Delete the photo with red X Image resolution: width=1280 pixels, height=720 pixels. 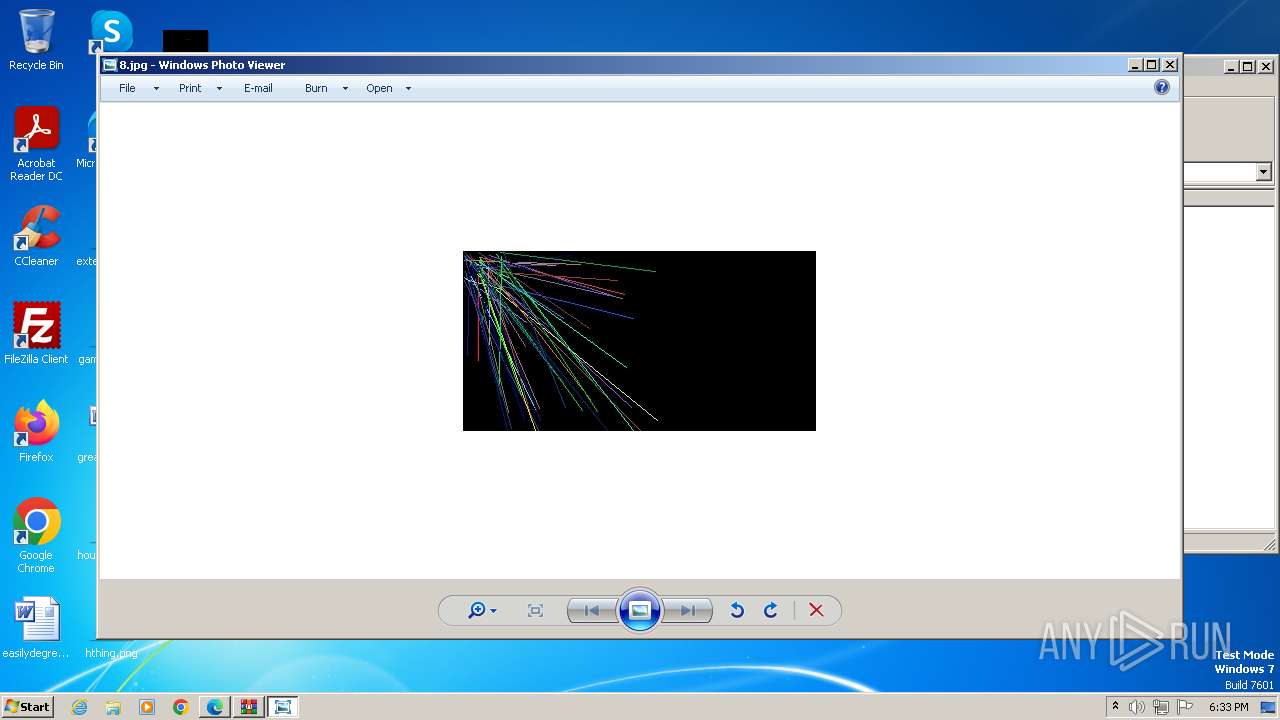tap(816, 610)
